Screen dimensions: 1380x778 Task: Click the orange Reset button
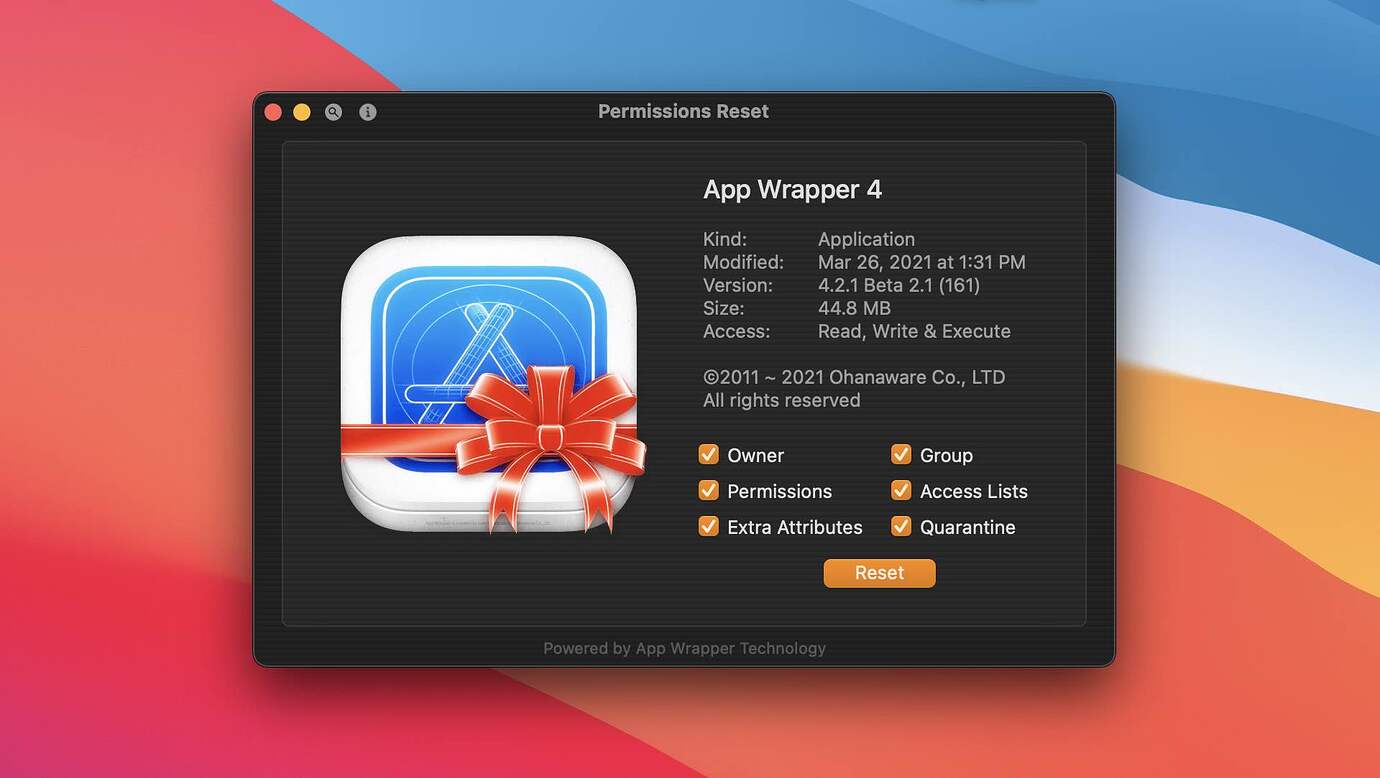880,573
